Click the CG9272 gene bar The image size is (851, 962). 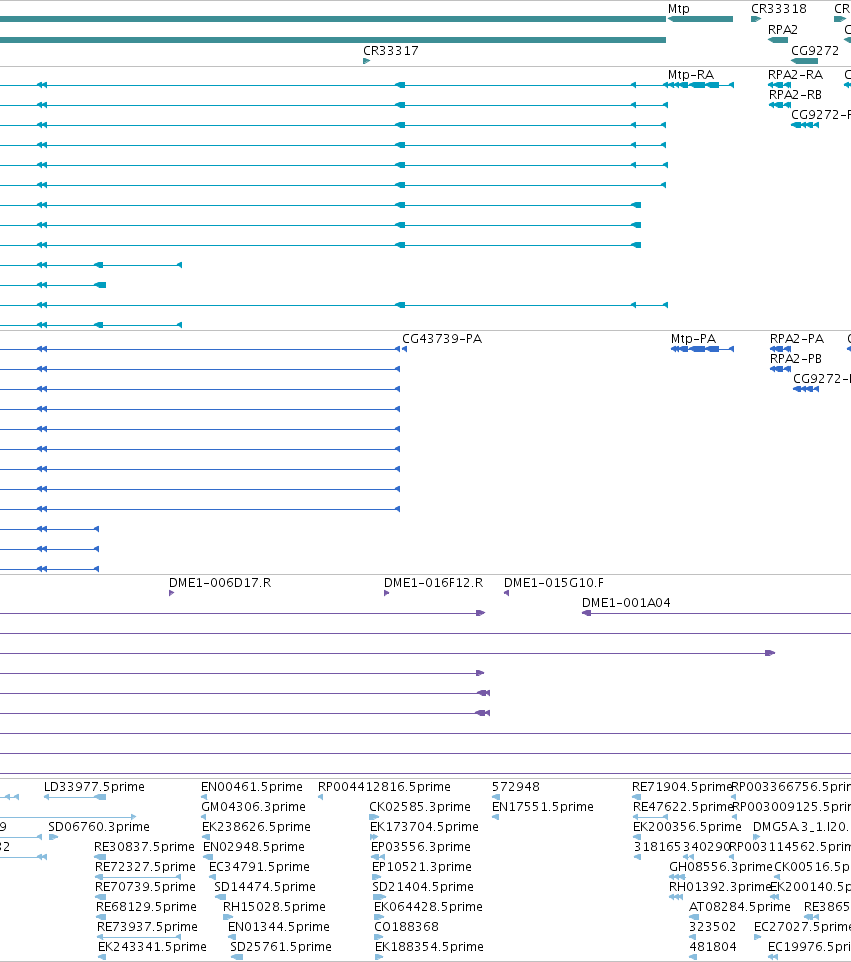coord(804,61)
